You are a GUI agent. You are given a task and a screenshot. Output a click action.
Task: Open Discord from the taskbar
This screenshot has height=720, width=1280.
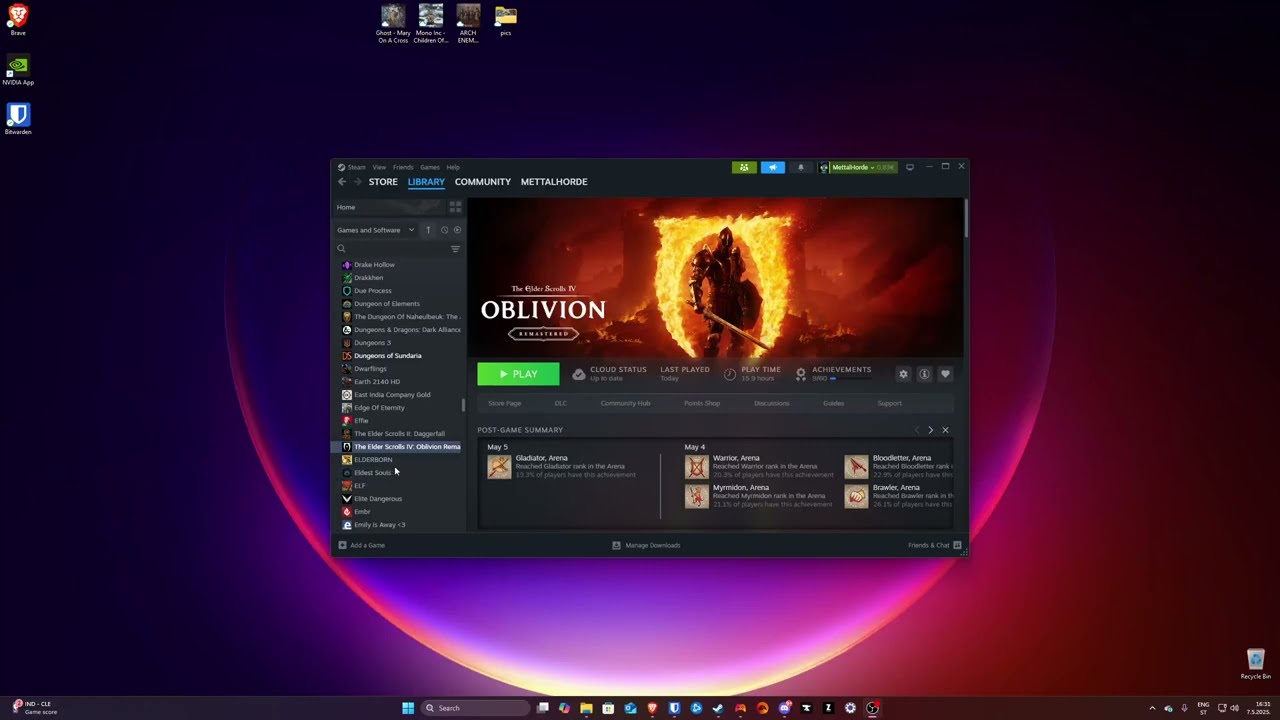[784, 708]
